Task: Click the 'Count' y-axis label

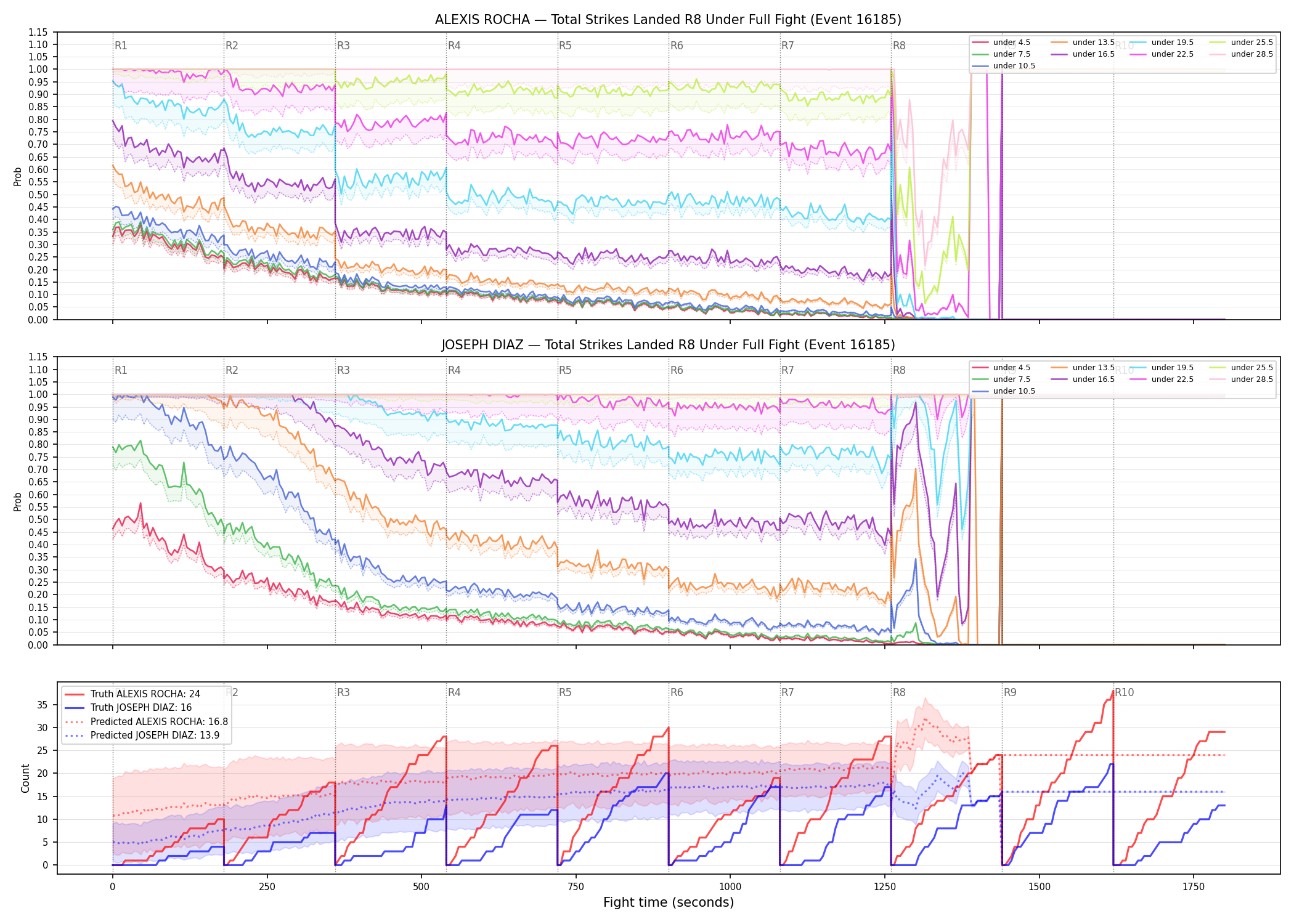Action: 25,778
